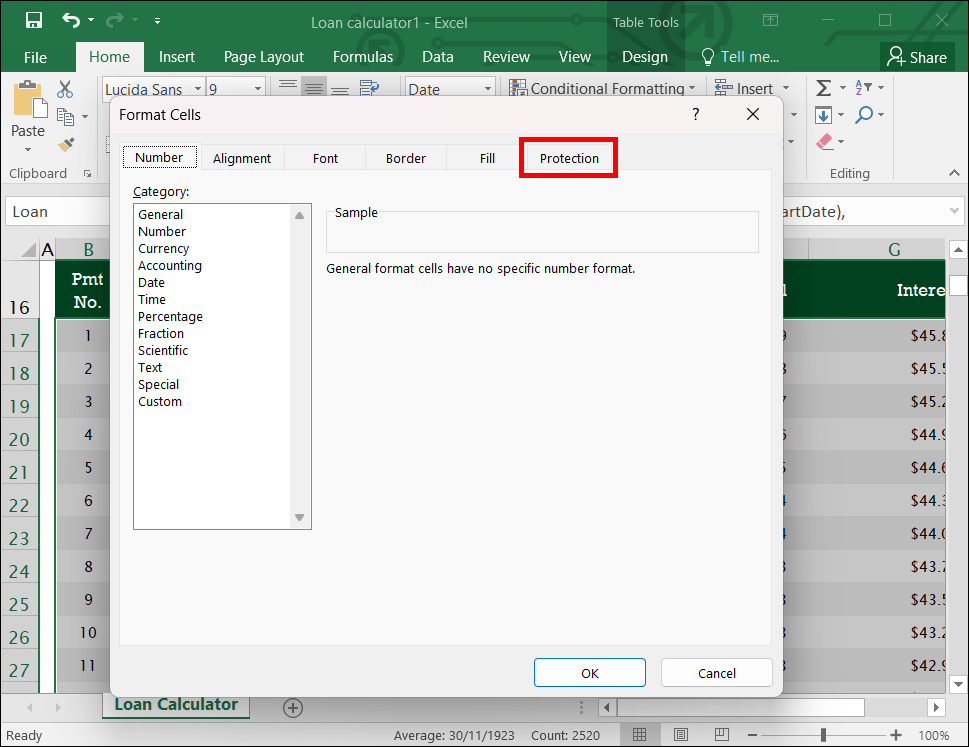Click the Undo arrow icon
Viewport: 969px width, 747px height.
pos(70,20)
